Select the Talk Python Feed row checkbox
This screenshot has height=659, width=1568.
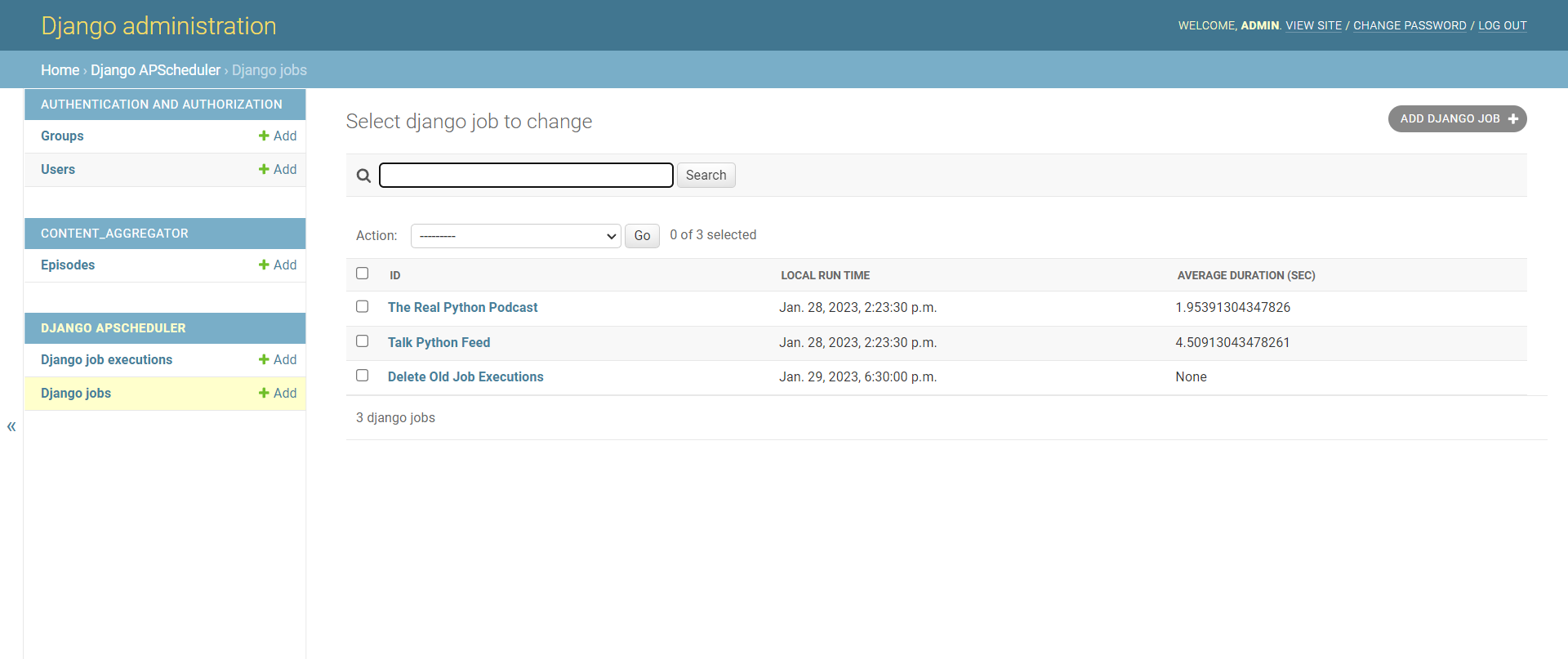click(x=363, y=341)
